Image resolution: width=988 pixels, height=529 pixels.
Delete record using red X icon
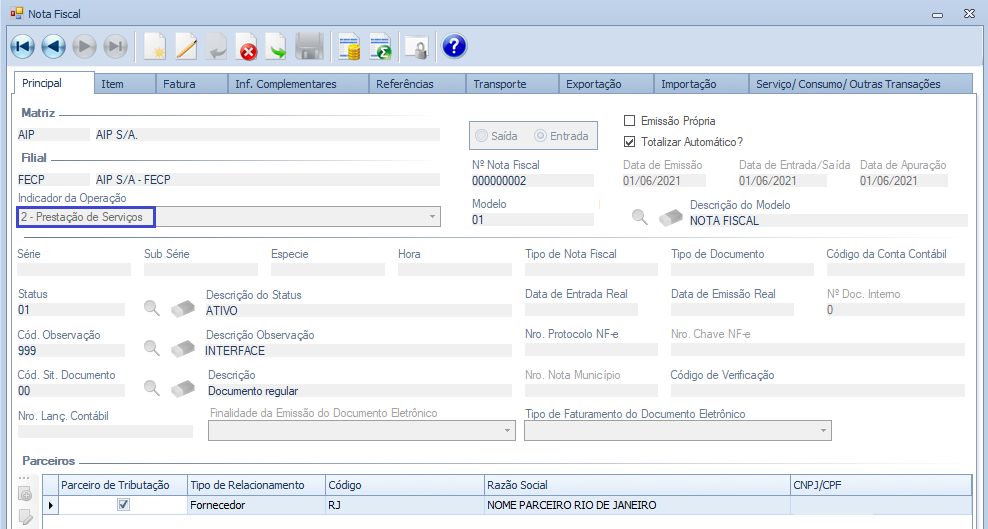[246, 47]
